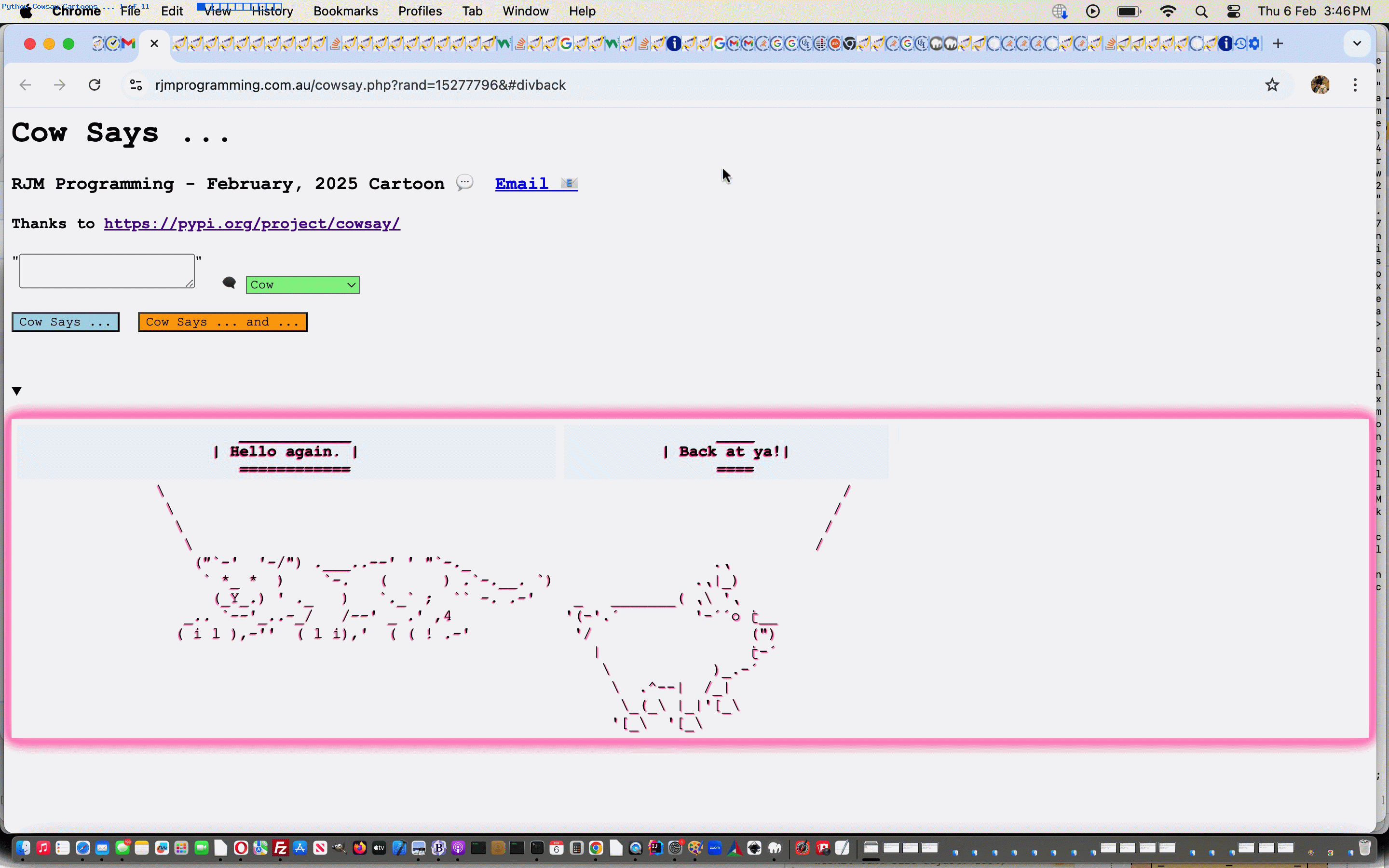Image resolution: width=1389 pixels, height=868 pixels.
Task: Click the blue Cow Says ... button
Action: 66,322
